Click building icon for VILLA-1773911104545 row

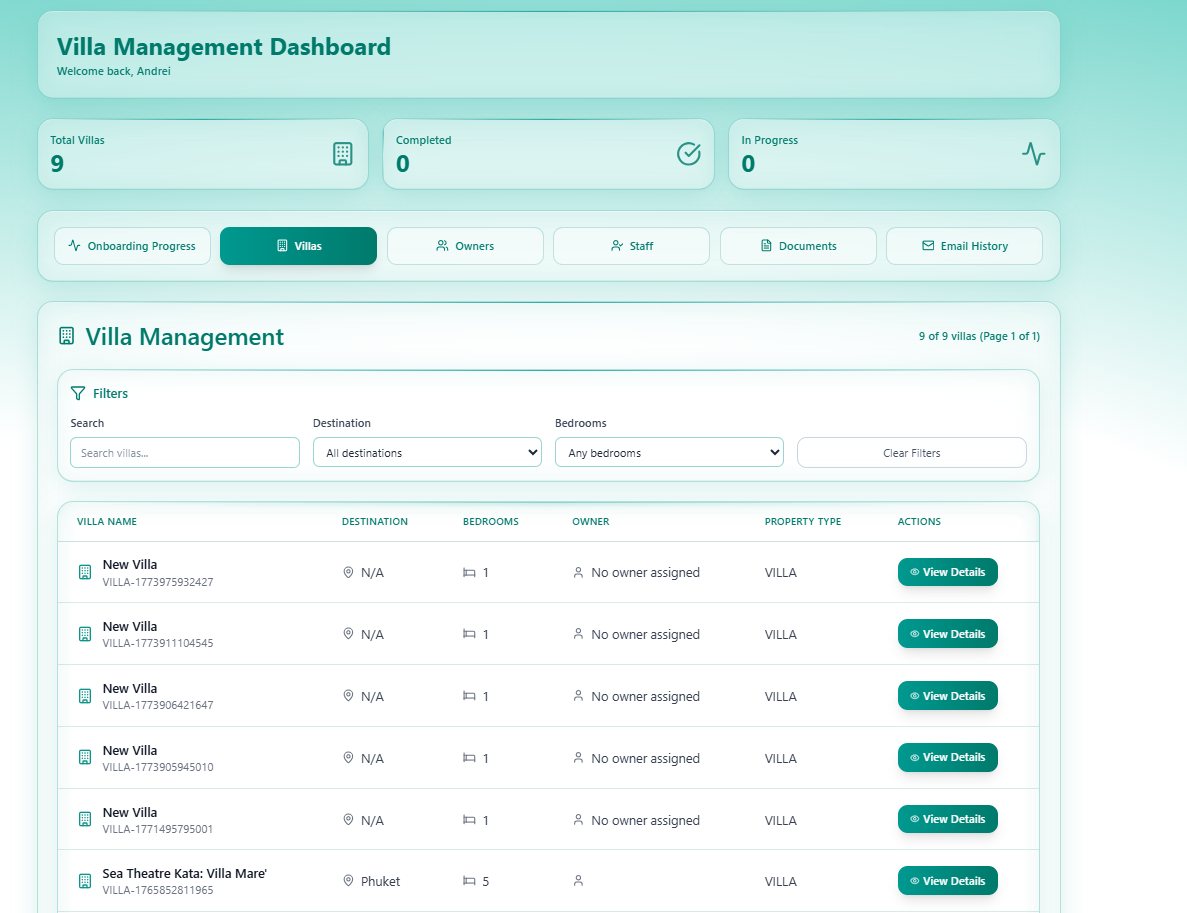coord(85,634)
